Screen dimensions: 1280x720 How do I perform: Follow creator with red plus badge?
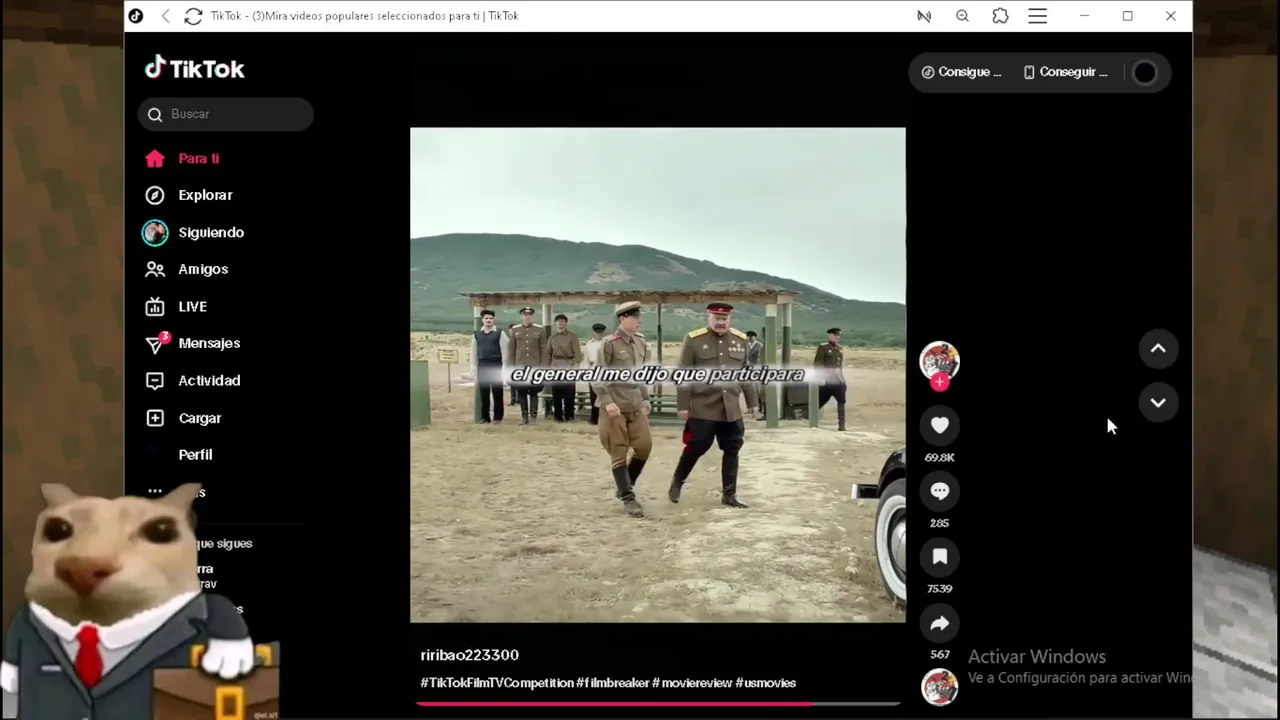(x=939, y=382)
